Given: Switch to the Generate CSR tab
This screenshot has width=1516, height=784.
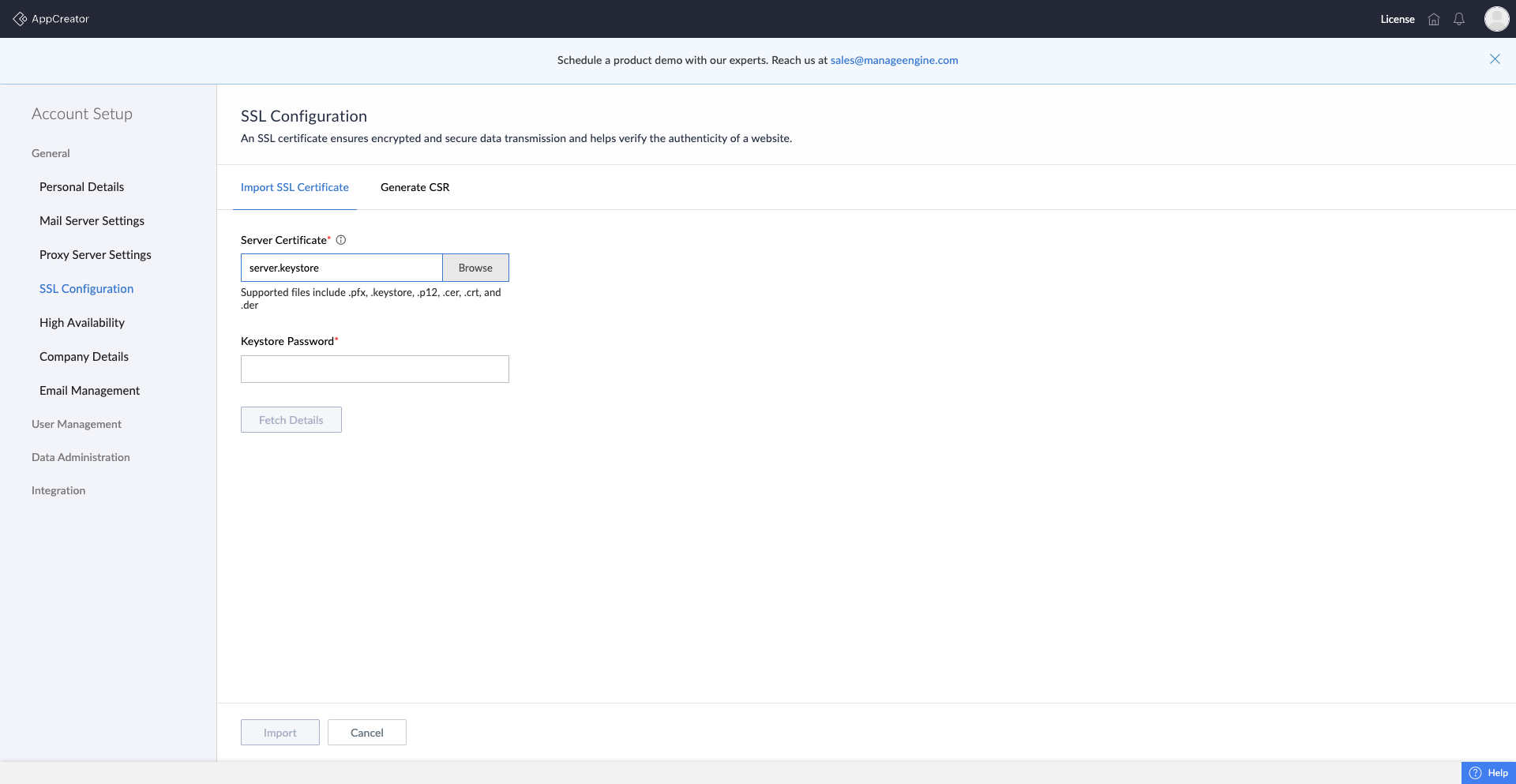Looking at the screenshot, I should [x=415, y=187].
